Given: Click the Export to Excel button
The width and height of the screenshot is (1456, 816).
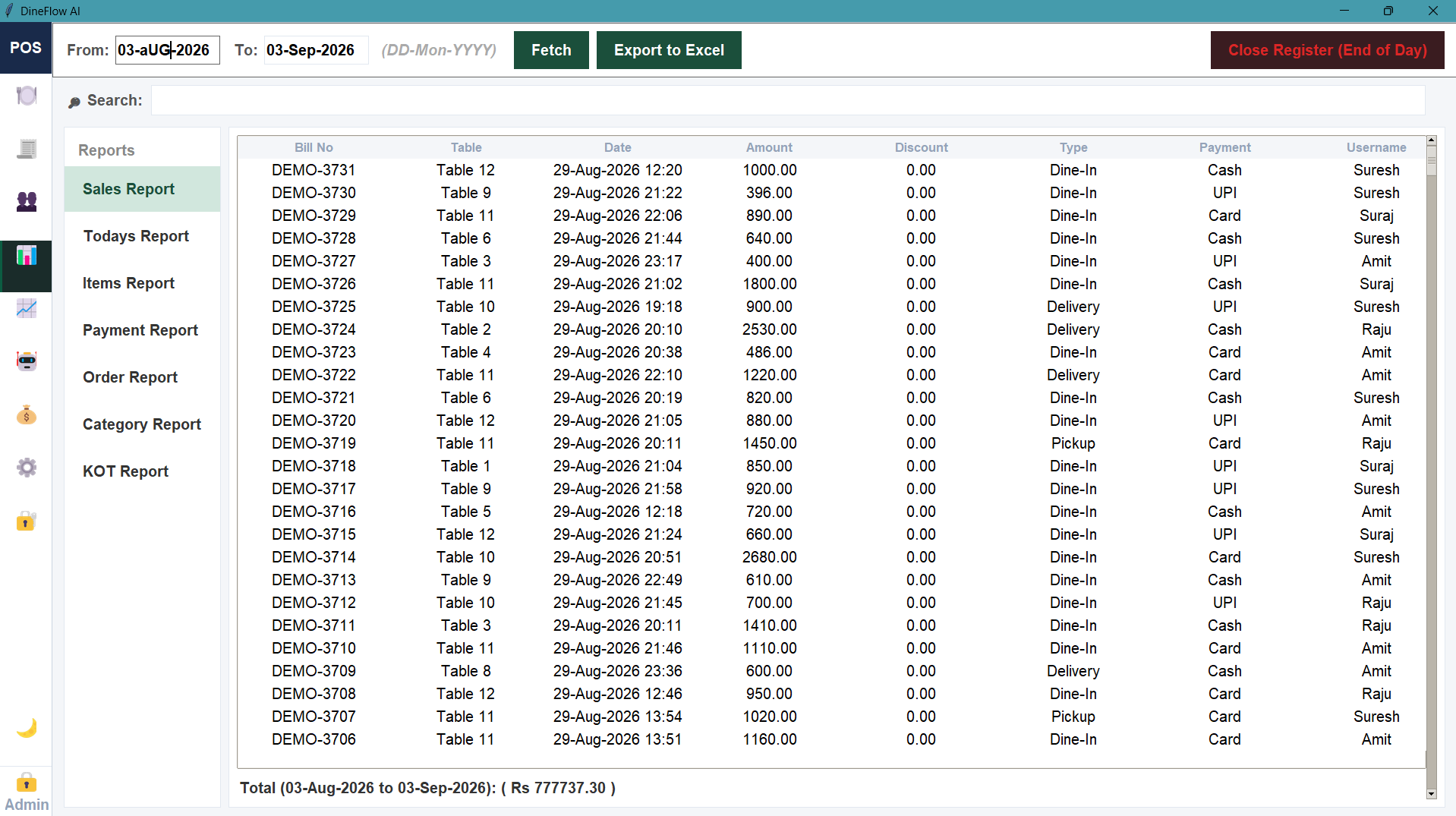Looking at the screenshot, I should tap(669, 50).
